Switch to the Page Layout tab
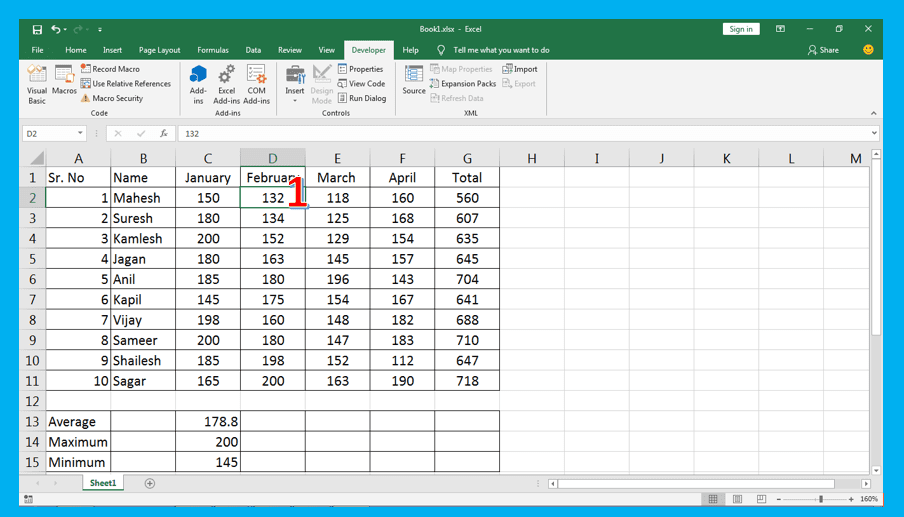The width and height of the screenshot is (904, 517). (160, 50)
